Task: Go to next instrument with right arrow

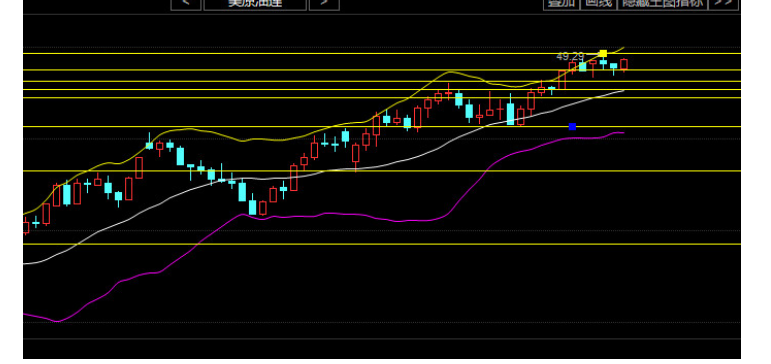Action: [324, 4]
